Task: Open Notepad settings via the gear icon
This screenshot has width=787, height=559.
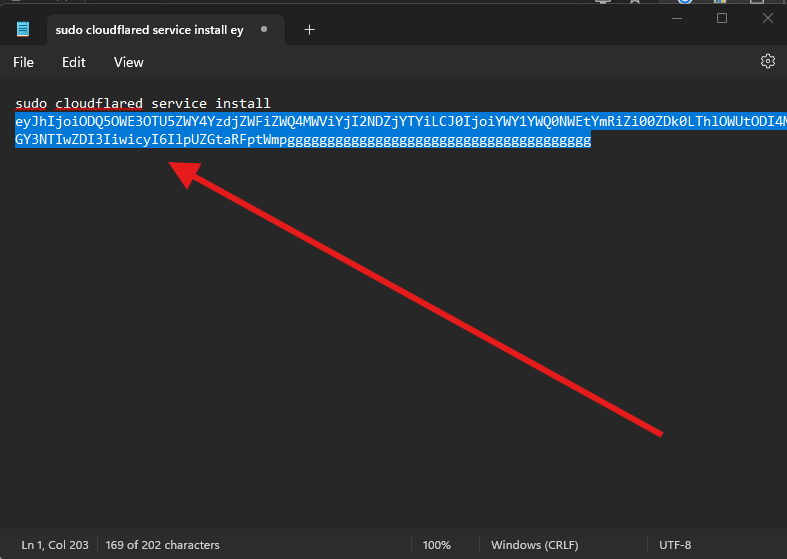Action: pos(767,61)
